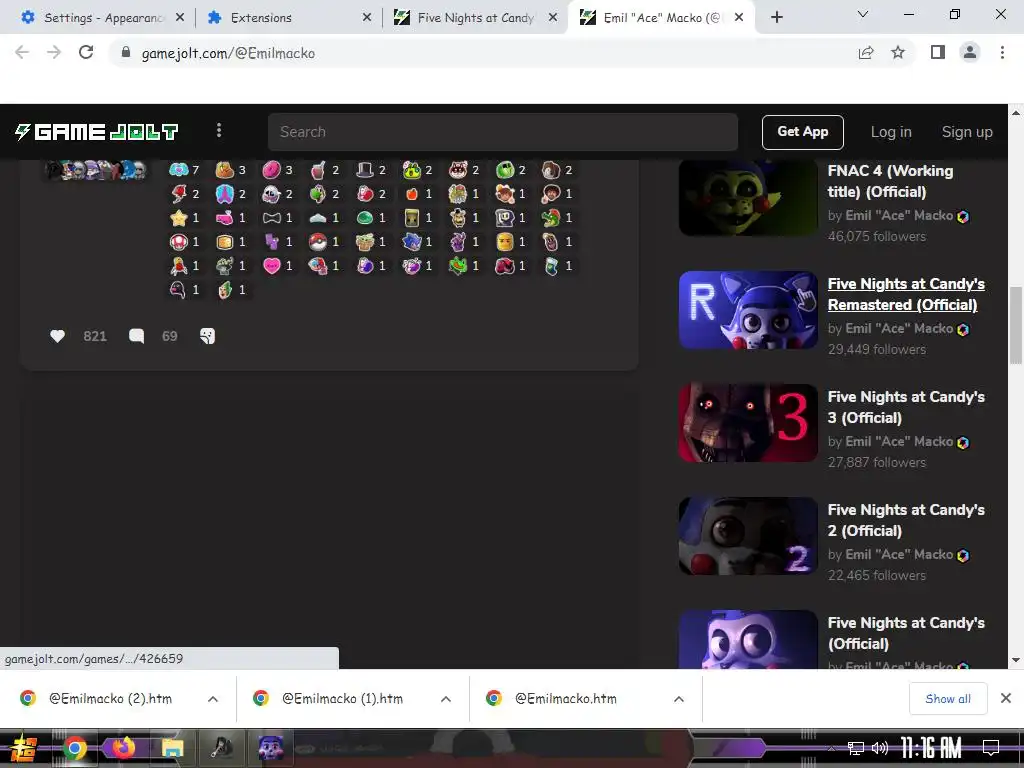Open Five Nights at Candy's 2 (Official) link
The width and height of the screenshot is (1024, 768).
(906, 520)
